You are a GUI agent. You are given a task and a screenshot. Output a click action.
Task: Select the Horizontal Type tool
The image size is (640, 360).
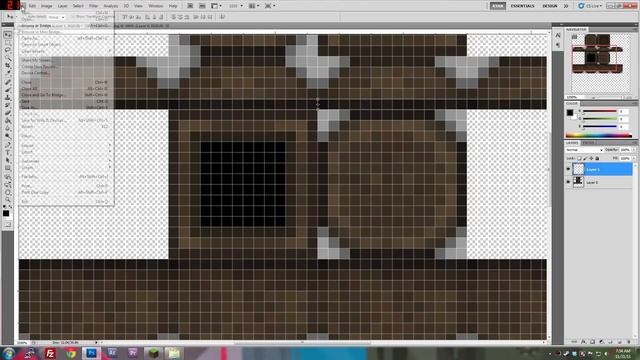(x=7, y=153)
